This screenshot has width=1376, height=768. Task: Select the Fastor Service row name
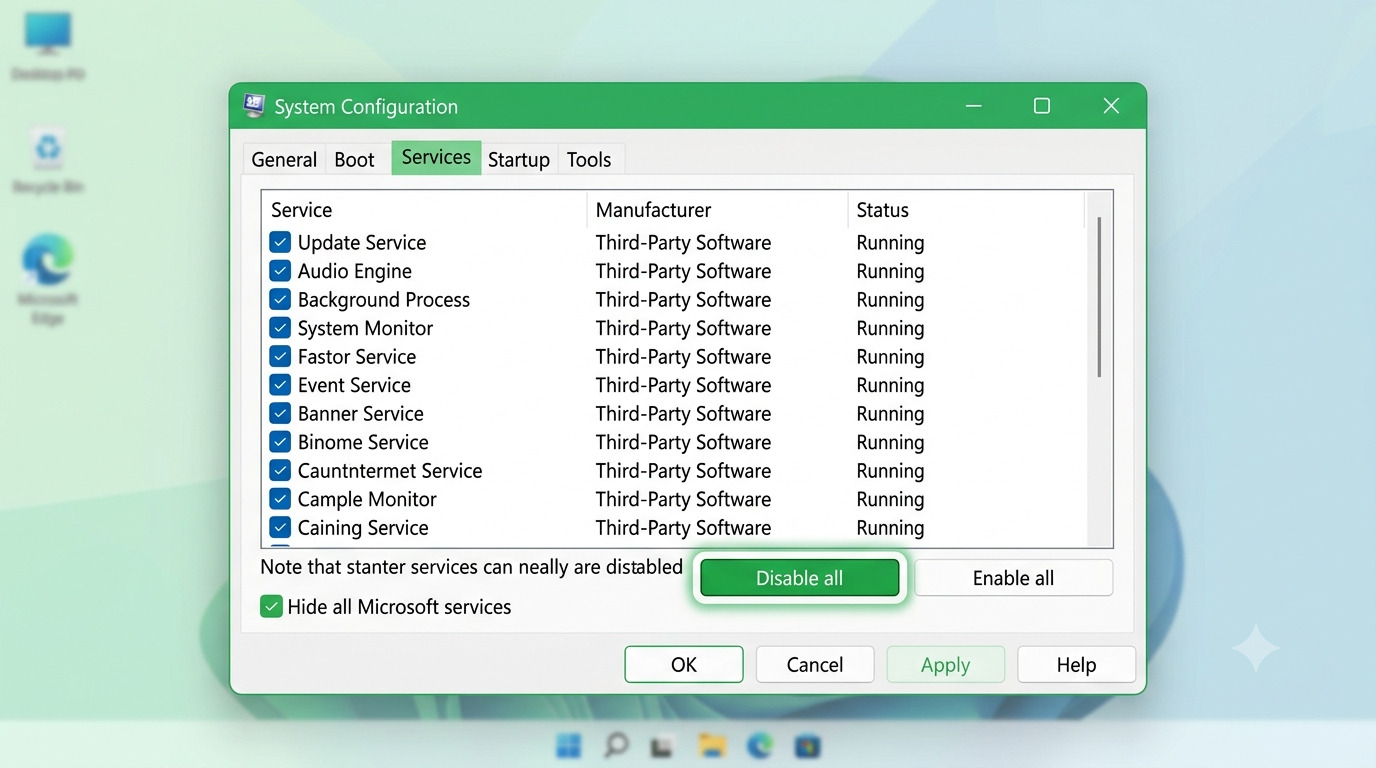357,356
